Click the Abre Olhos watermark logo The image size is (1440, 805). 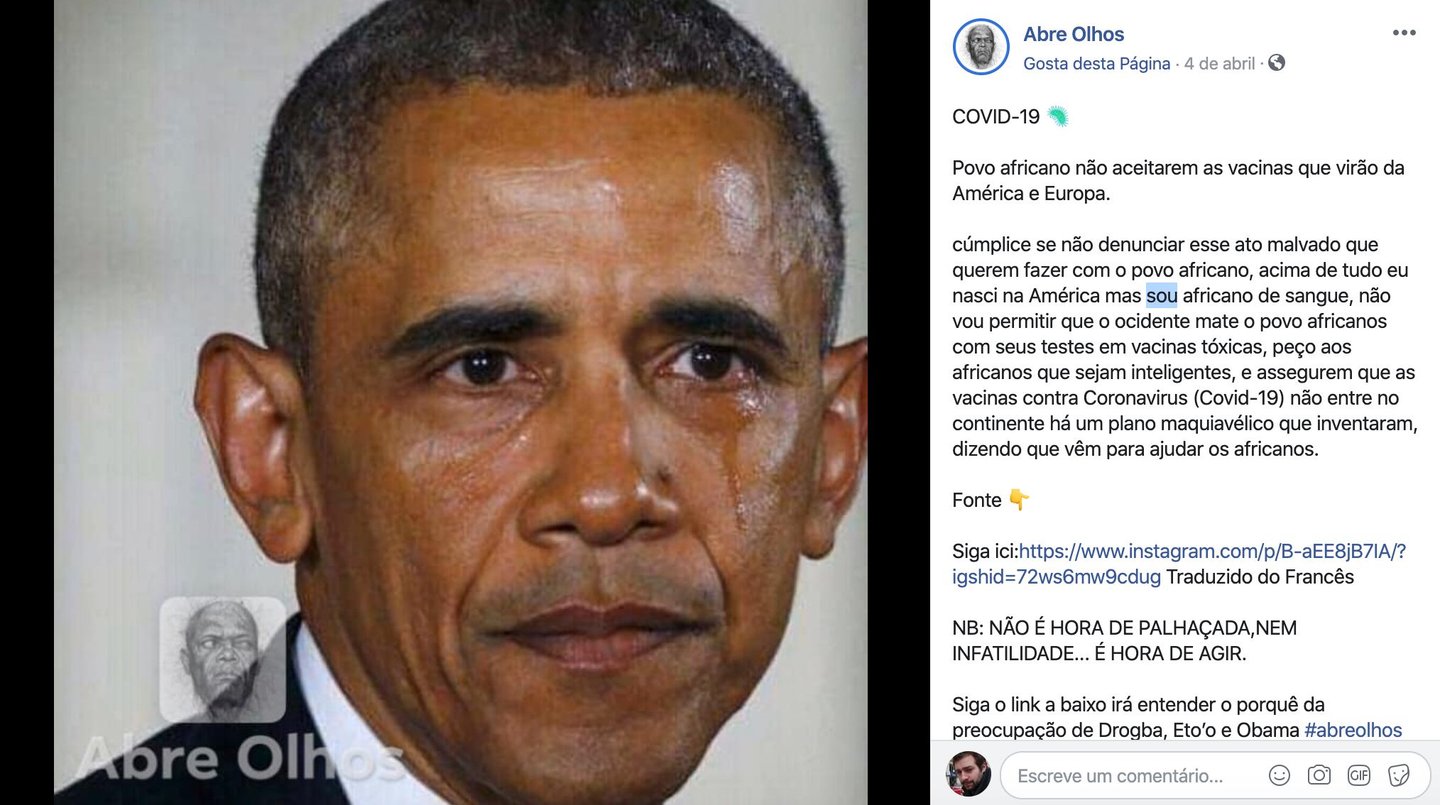(x=223, y=660)
